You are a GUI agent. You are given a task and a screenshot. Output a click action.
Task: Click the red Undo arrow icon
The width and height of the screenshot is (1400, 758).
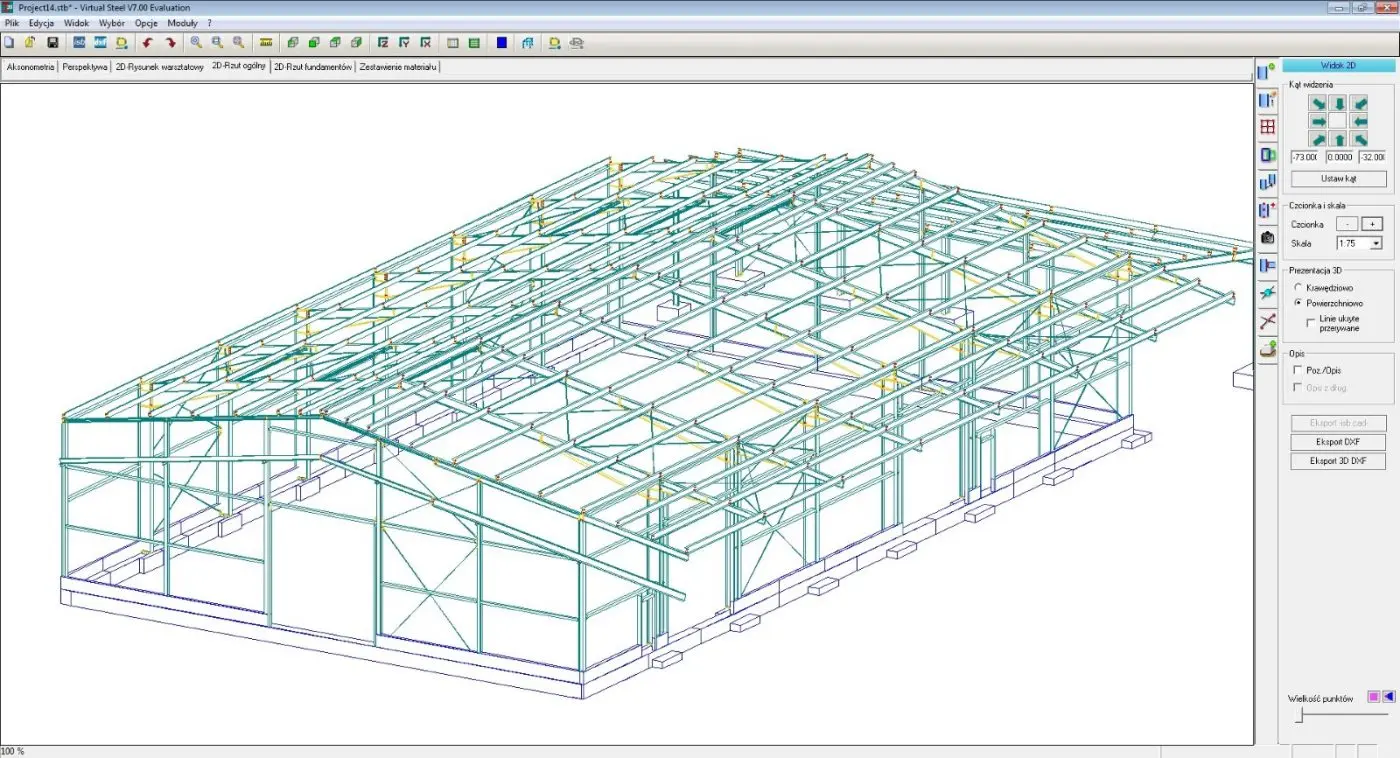pyautogui.click(x=148, y=43)
